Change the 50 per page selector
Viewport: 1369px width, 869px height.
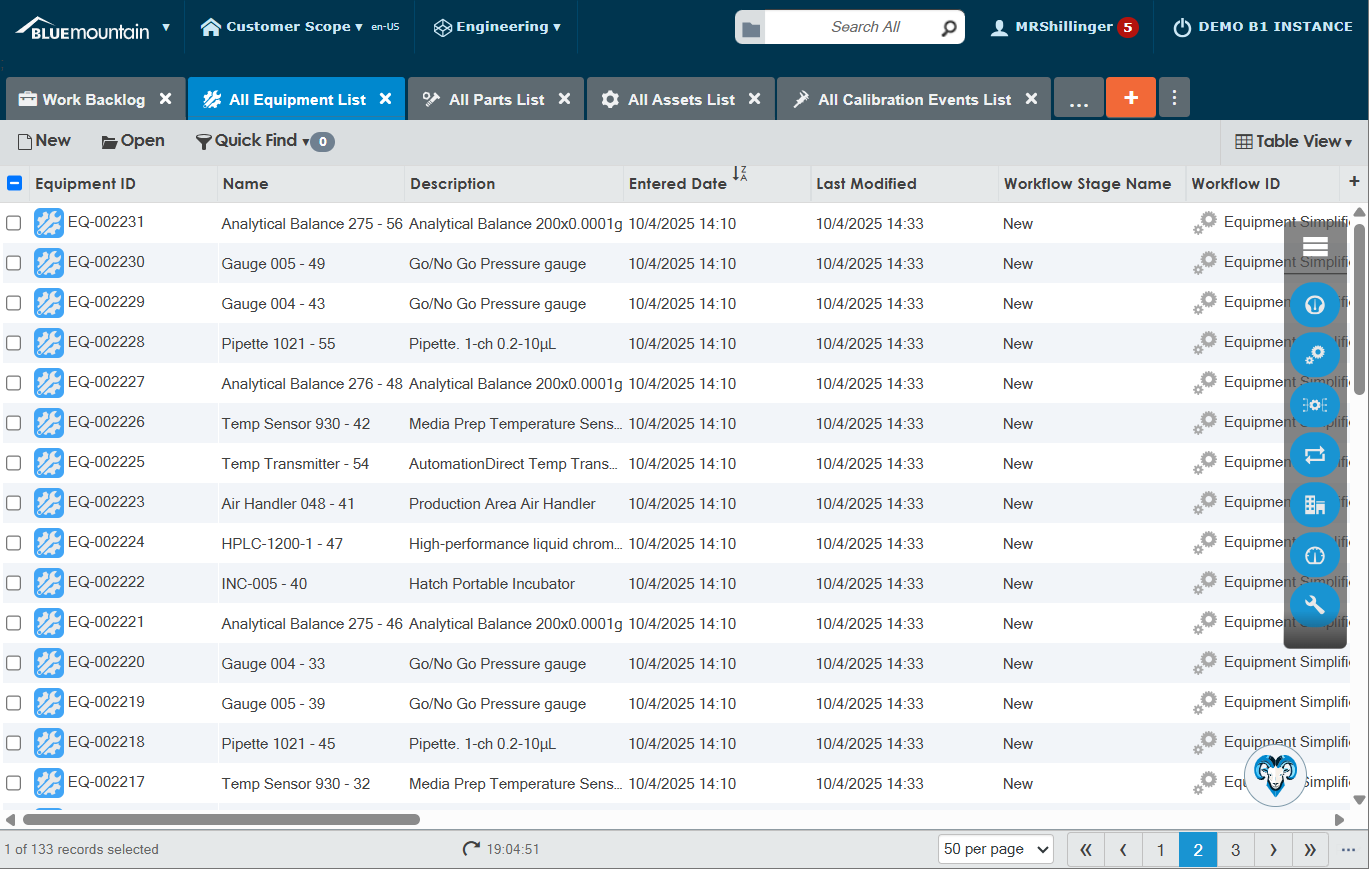pyautogui.click(x=995, y=849)
